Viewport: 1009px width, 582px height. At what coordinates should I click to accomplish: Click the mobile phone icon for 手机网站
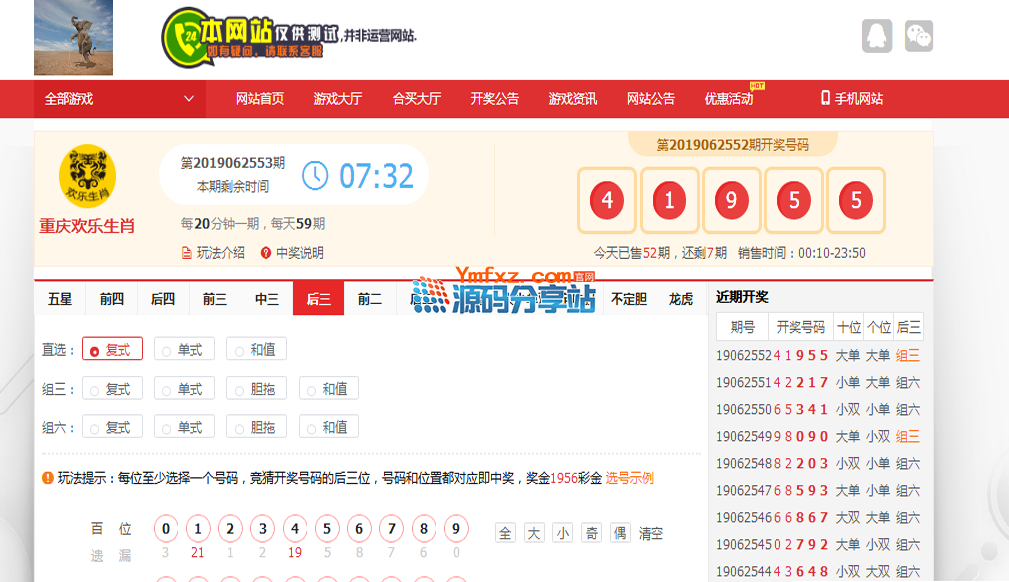(x=825, y=98)
